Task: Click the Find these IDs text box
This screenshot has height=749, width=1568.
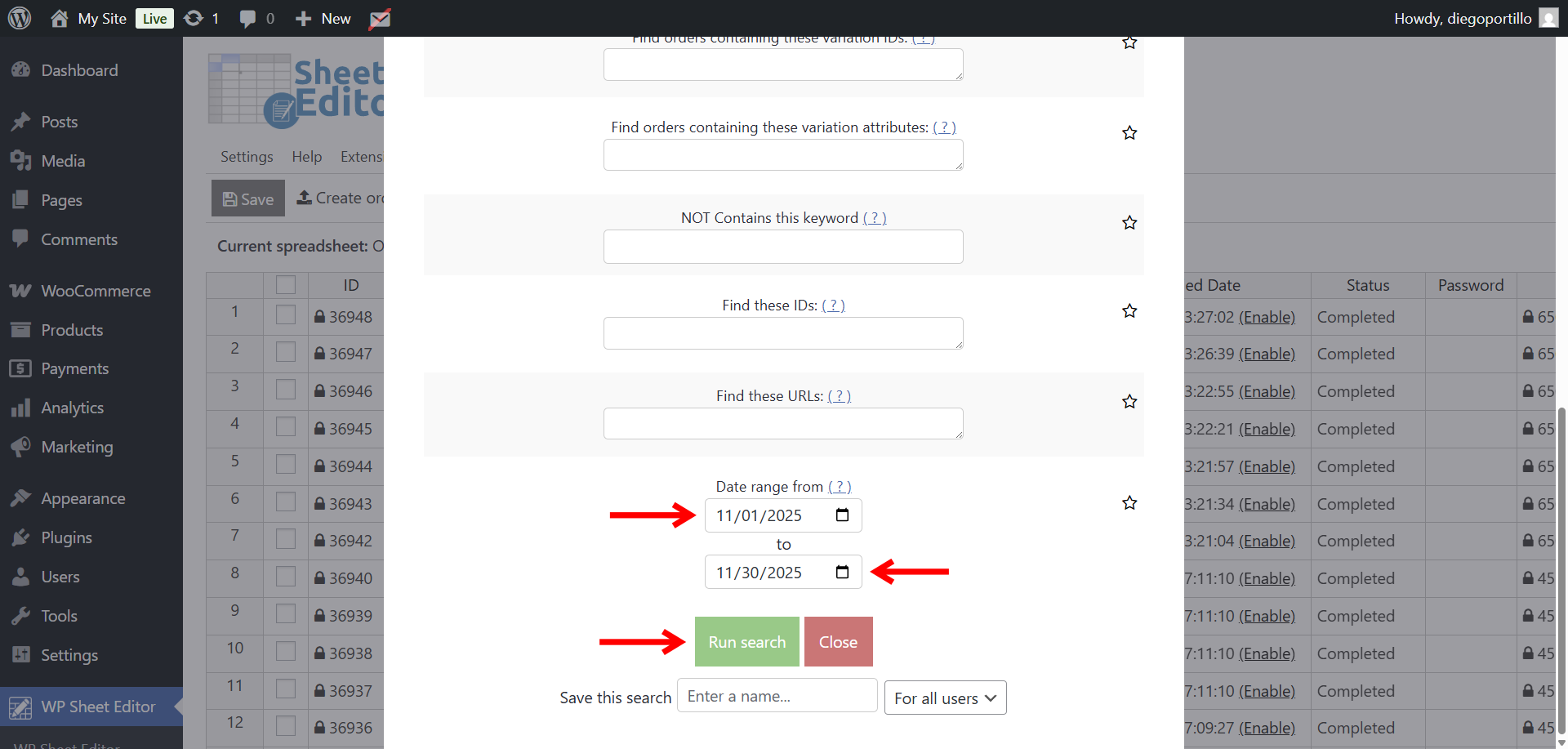Action: [x=782, y=333]
